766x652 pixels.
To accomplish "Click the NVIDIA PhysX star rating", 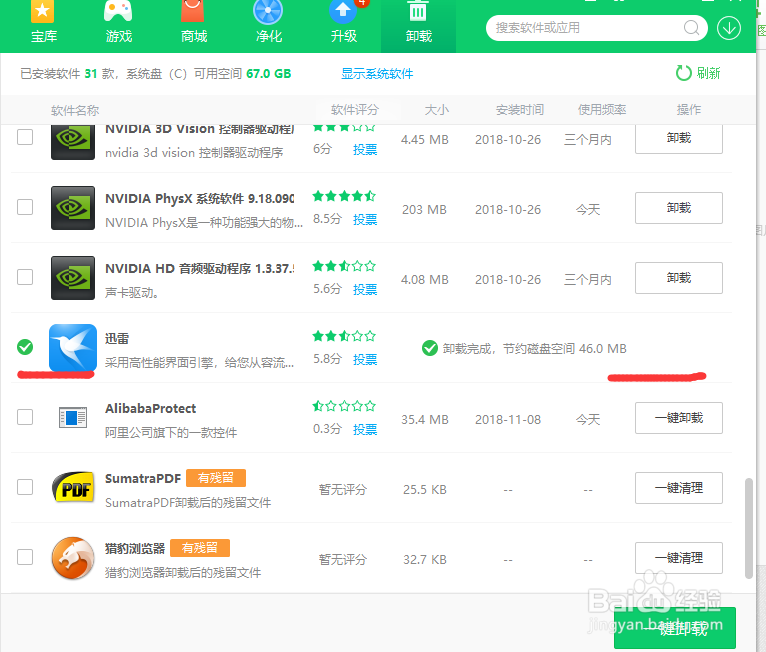I will 344,196.
